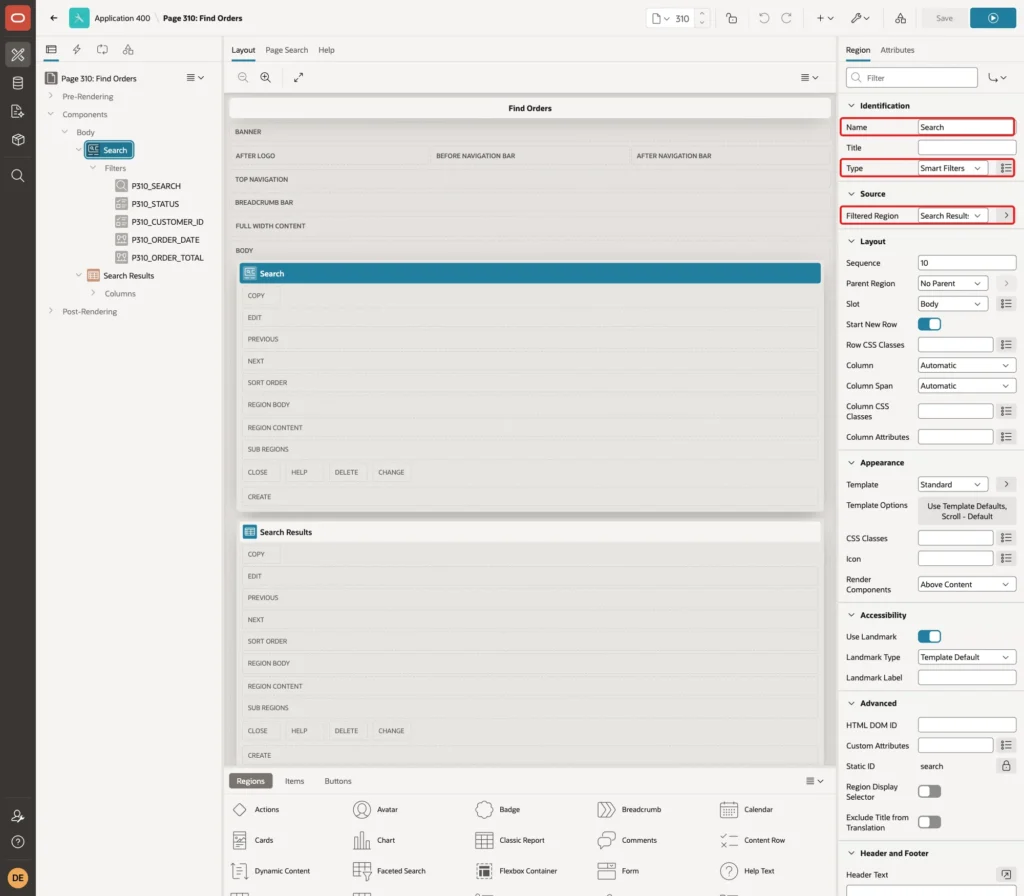This screenshot has height=896, width=1024.
Task: Expand the layout pane to full size
Action: click(298, 77)
